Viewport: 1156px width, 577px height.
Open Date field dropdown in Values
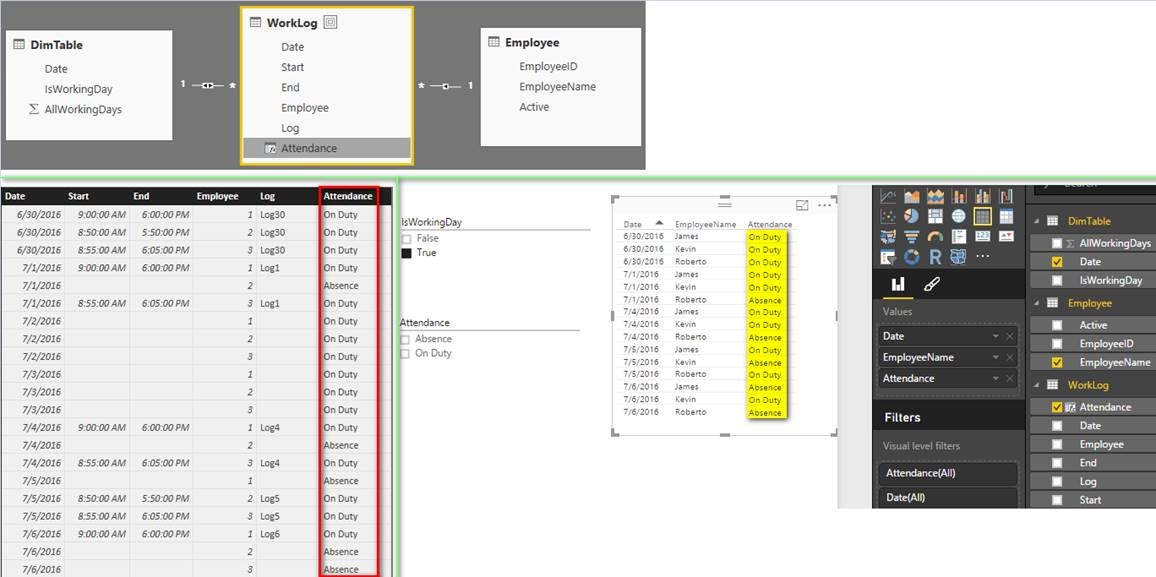pos(995,336)
